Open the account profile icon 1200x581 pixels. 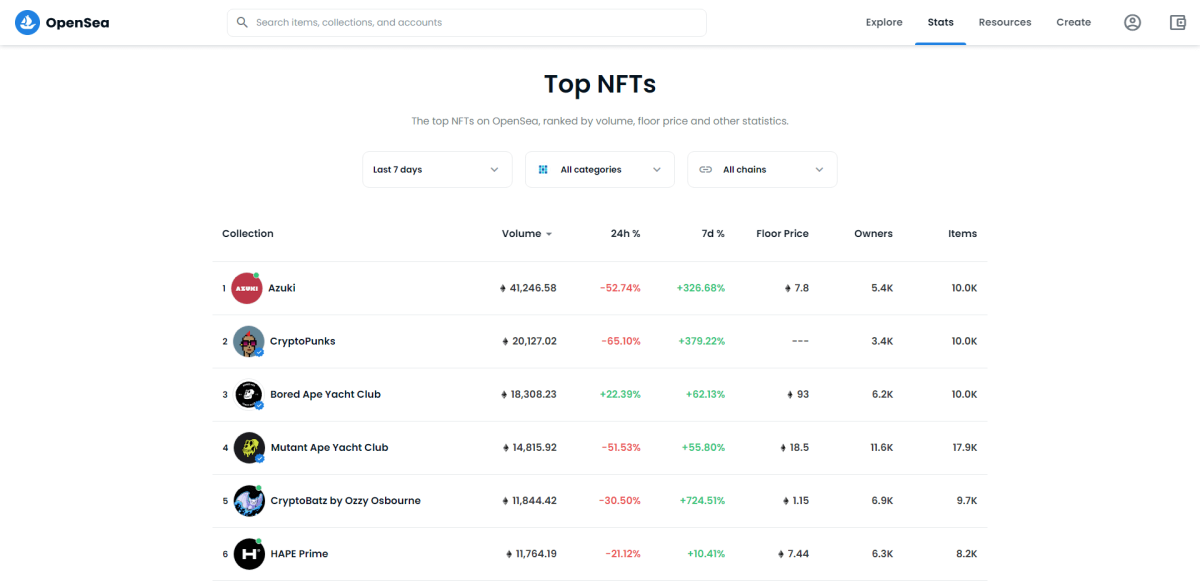click(1132, 22)
